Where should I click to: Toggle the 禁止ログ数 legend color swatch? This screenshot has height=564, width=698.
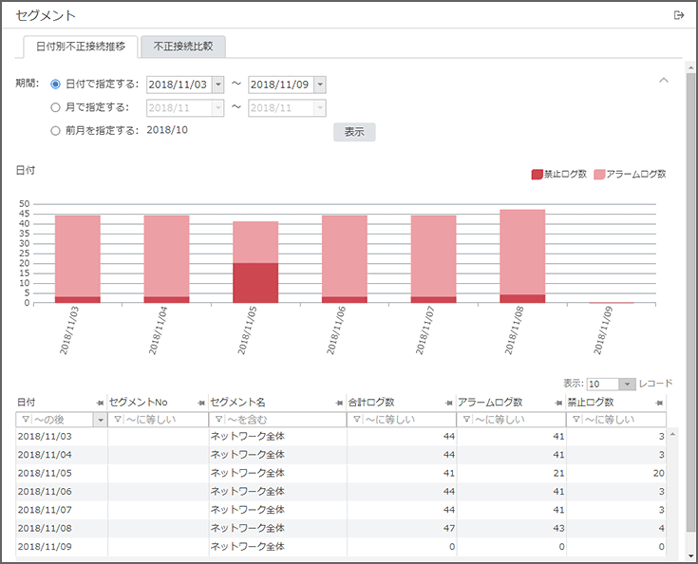(x=537, y=174)
